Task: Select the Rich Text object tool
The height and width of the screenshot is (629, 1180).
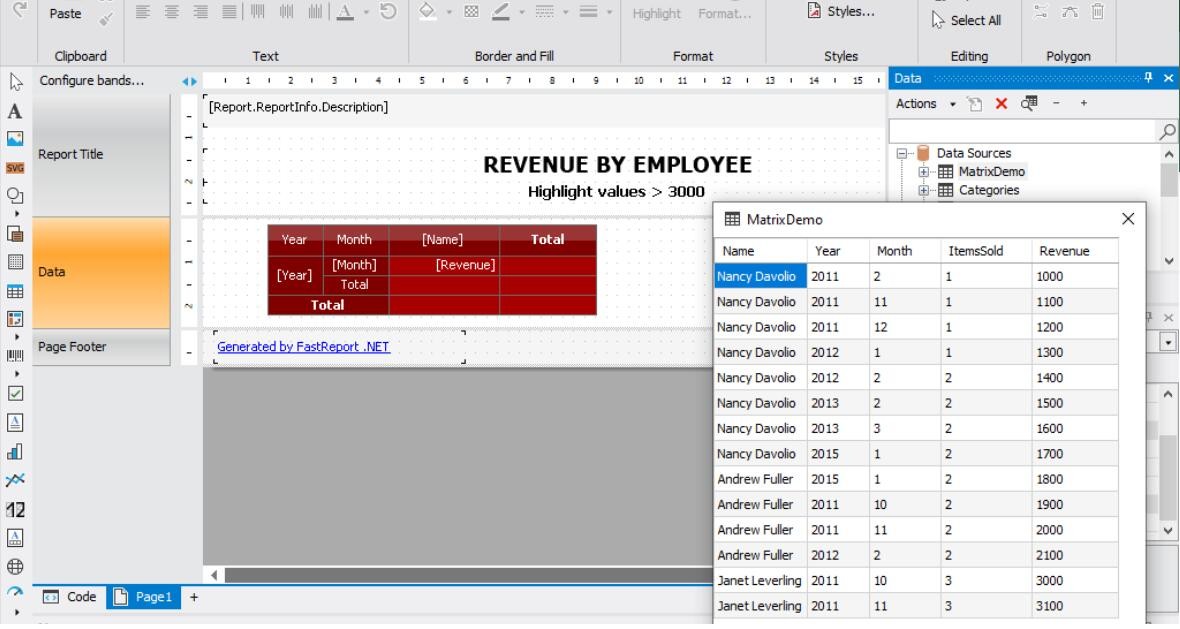Action: pos(15,423)
